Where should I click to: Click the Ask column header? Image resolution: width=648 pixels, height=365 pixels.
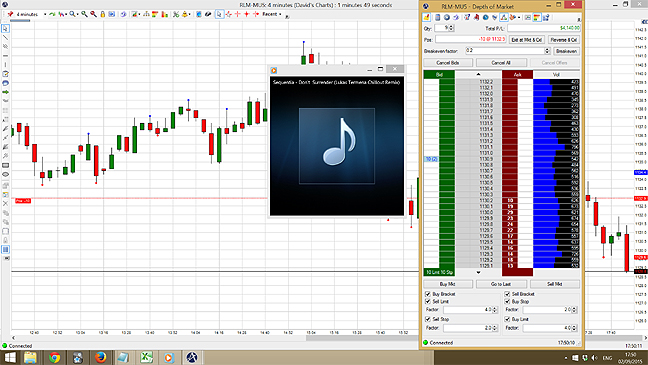click(517, 74)
